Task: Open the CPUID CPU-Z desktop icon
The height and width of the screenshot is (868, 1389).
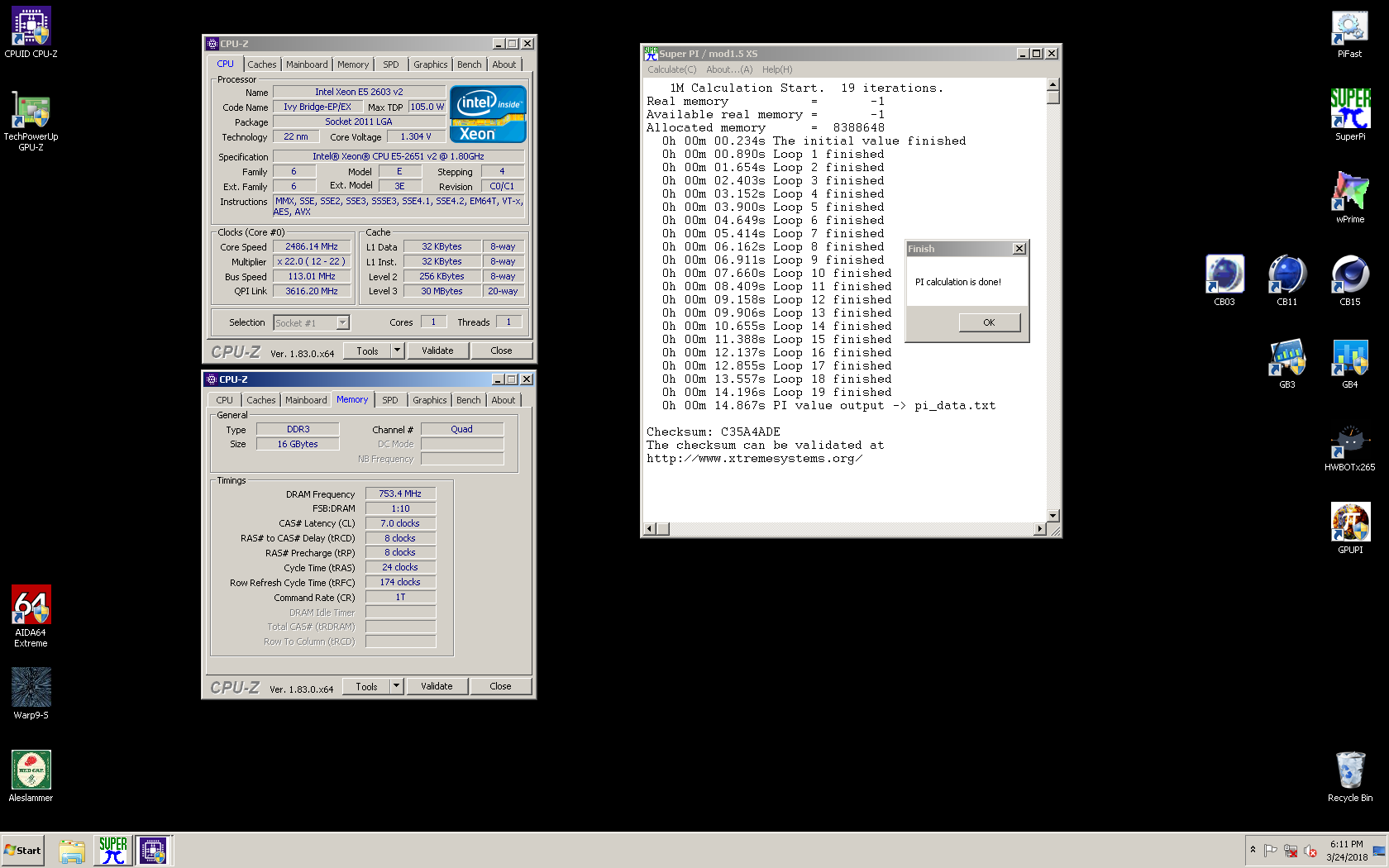Action: (x=31, y=33)
